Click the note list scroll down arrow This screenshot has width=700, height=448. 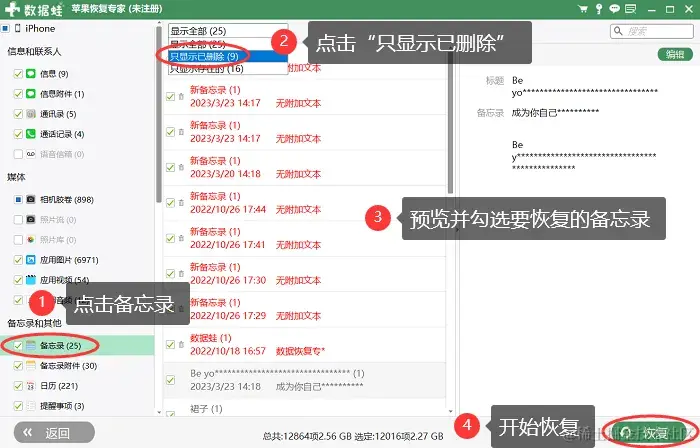click(450, 411)
